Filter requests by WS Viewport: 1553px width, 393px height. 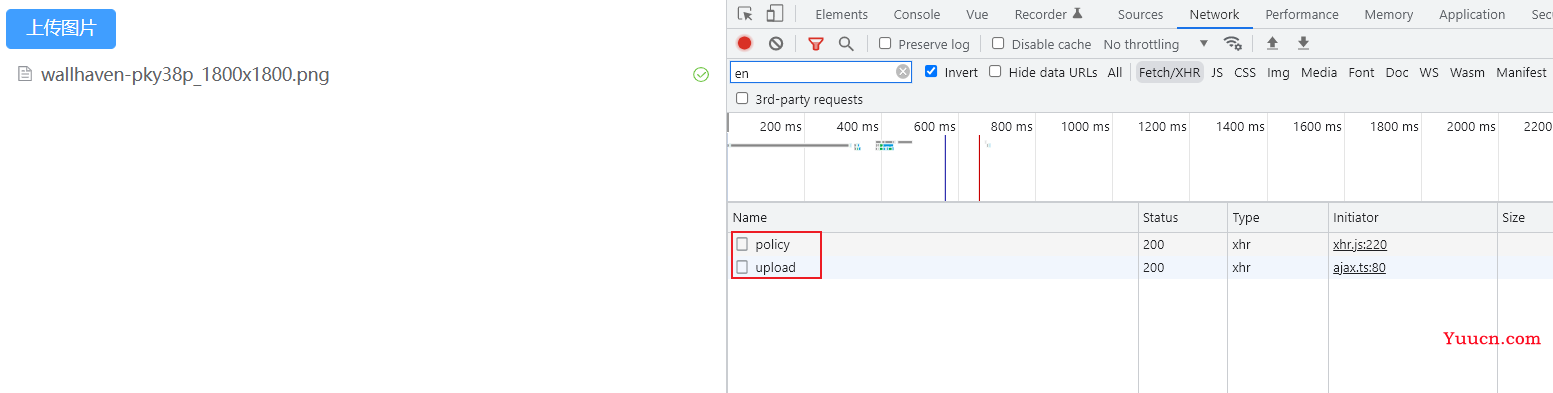[1429, 72]
